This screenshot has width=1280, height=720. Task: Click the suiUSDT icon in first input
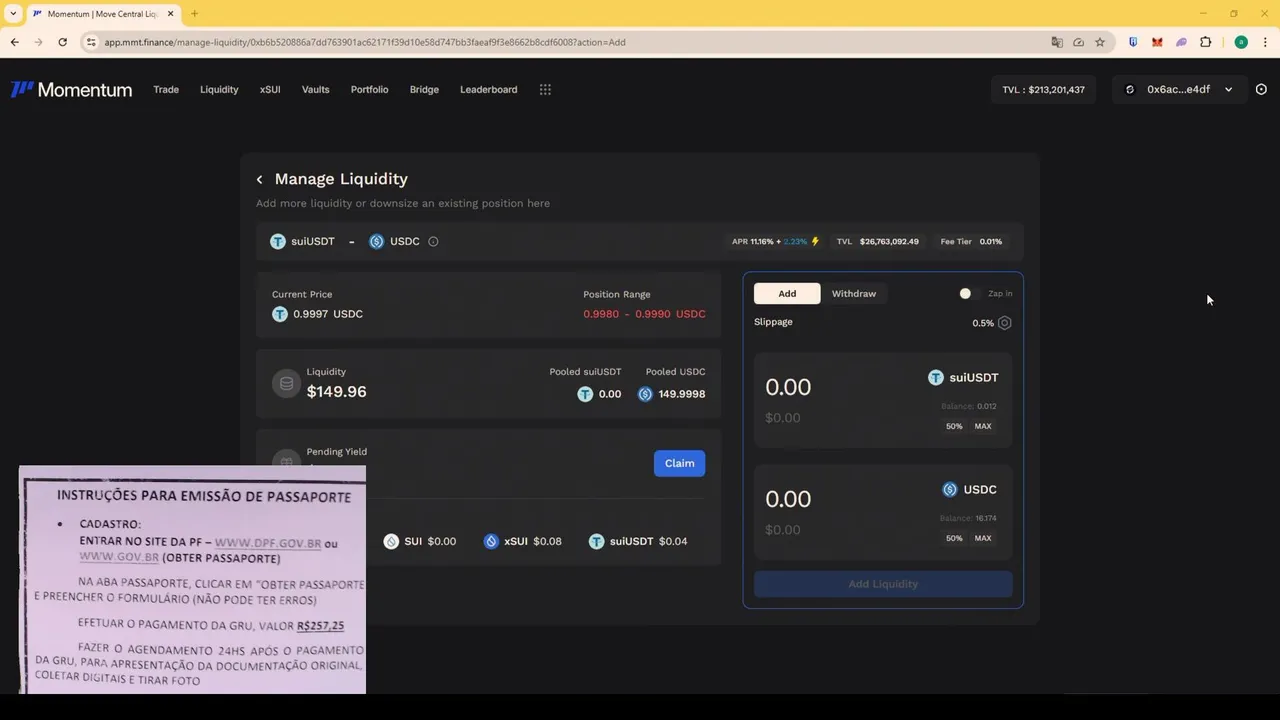click(x=936, y=377)
